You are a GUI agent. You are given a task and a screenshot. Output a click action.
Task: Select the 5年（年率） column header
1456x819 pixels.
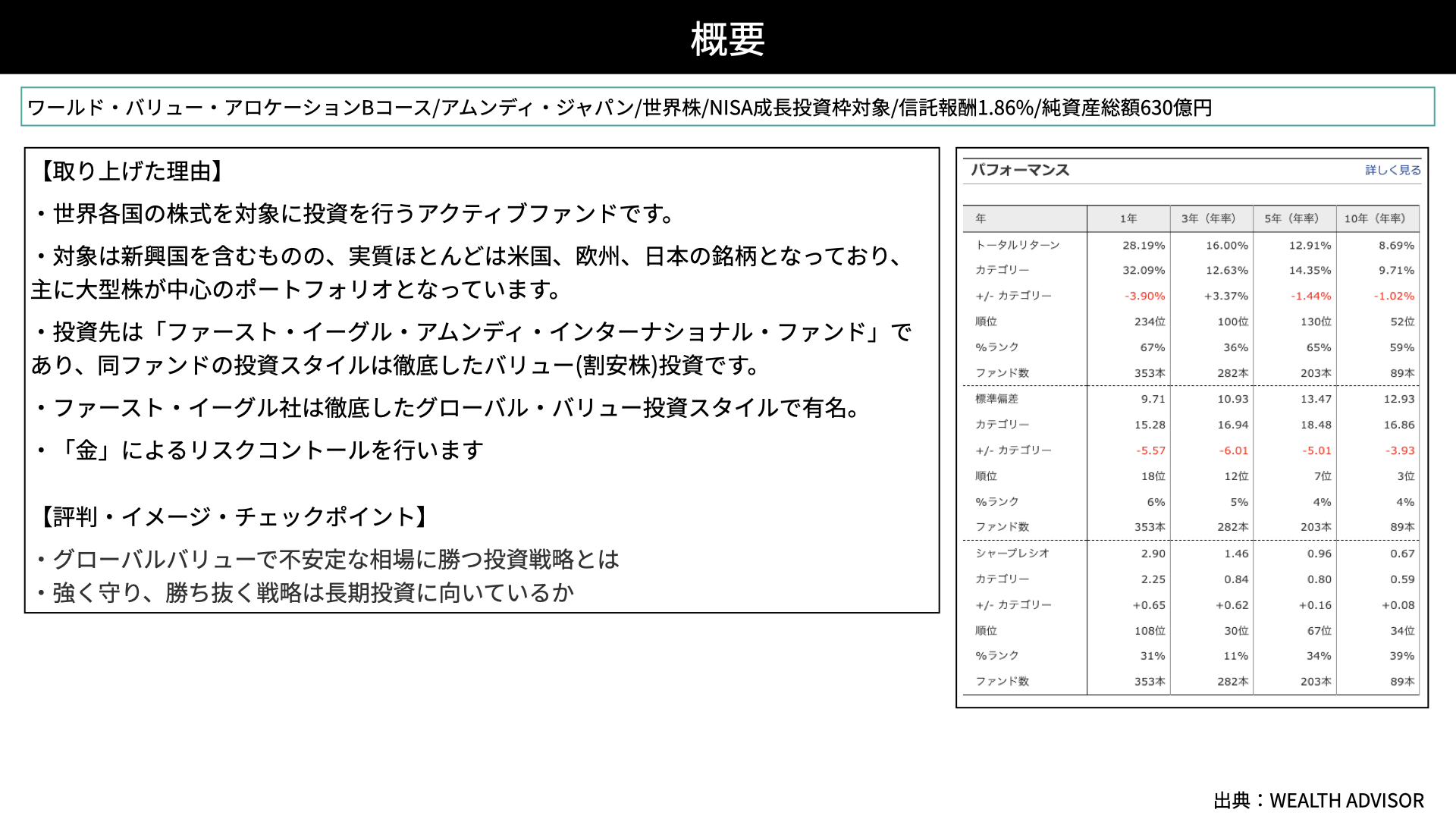[x=1291, y=218]
